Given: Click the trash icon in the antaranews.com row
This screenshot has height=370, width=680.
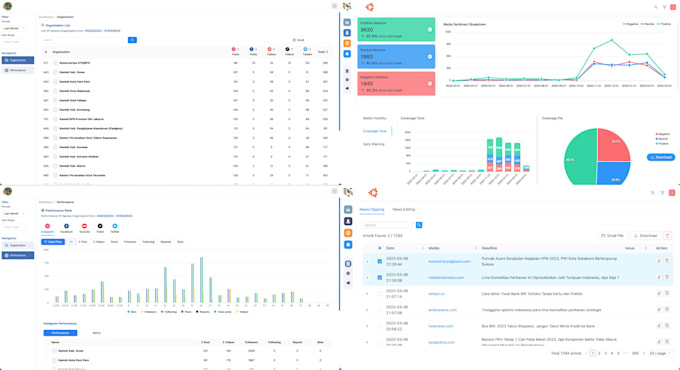Looking at the screenshot, I should 667,310.
